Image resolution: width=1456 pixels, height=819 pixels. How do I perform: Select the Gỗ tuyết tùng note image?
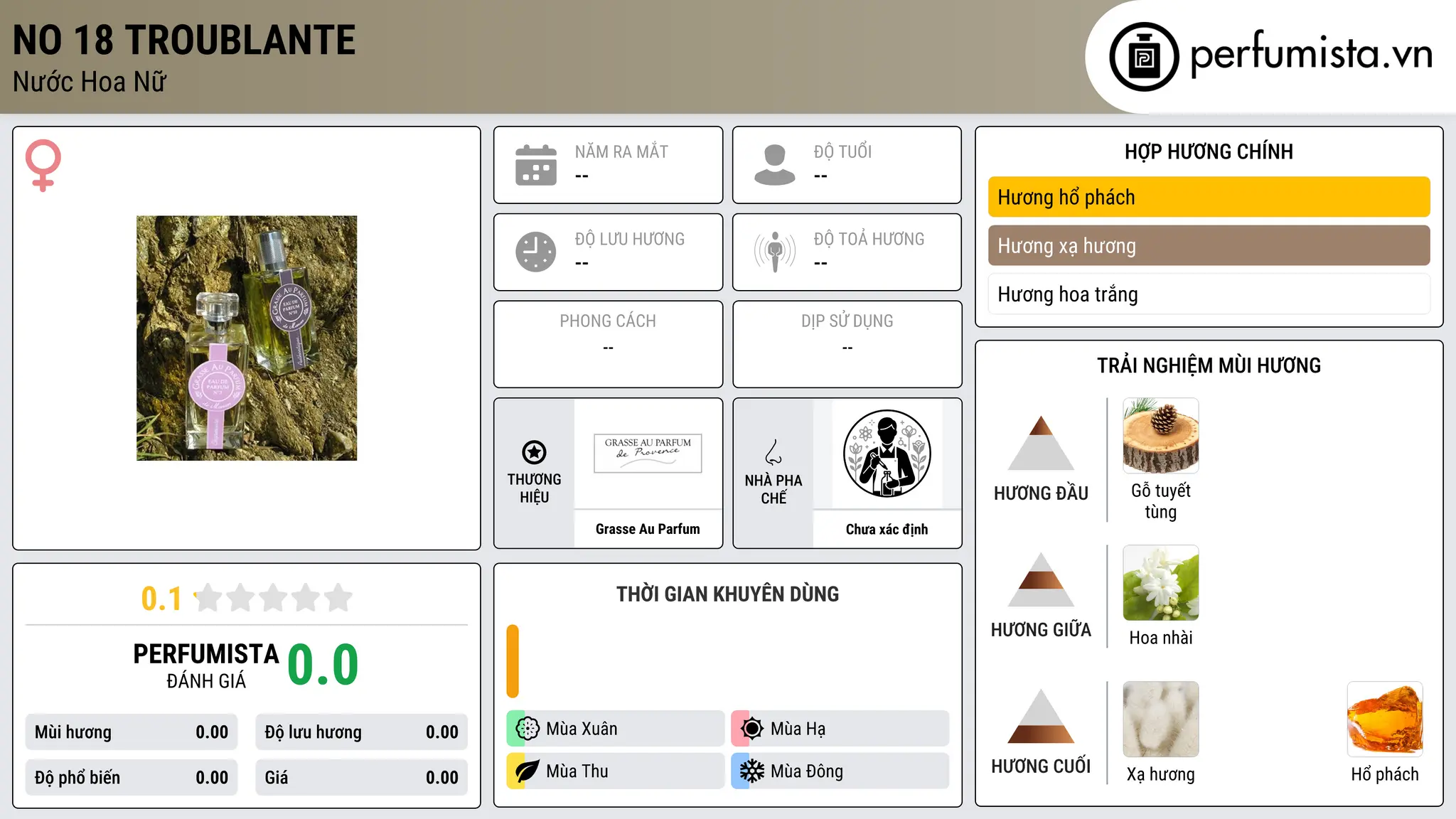point(1160,436)
